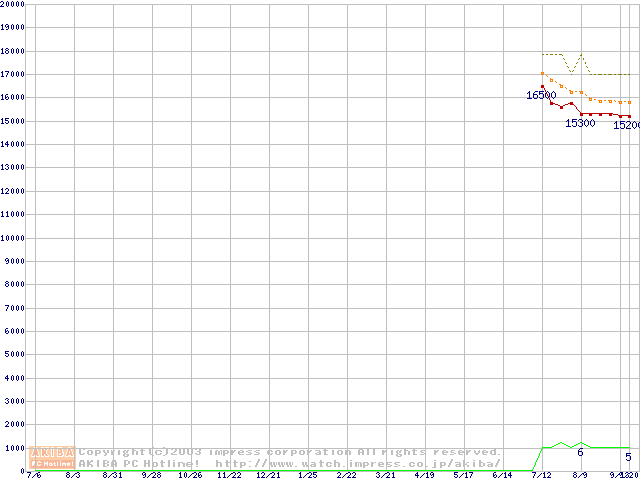Click the 10000 value on the y-axis
640x480 pixels.
tap(13, 238)
